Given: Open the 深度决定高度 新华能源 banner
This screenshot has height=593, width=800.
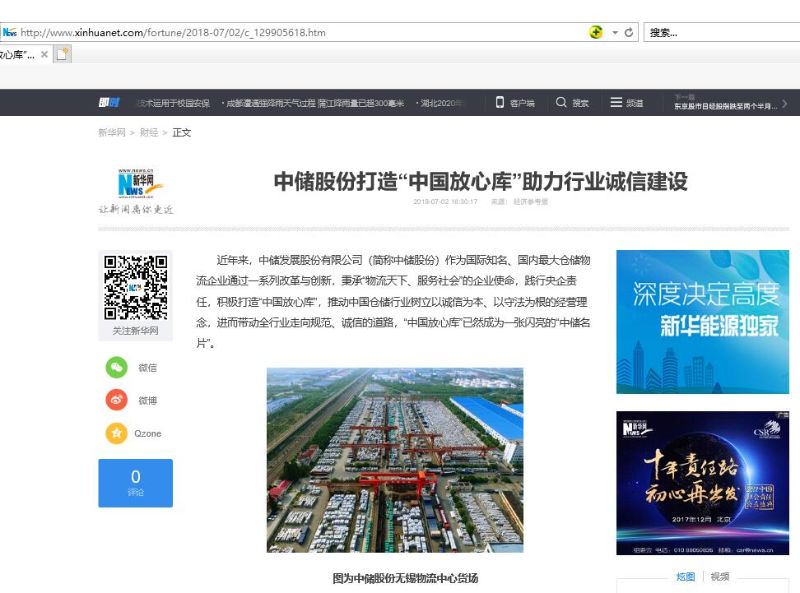Looking at the screenshot, I should click(703, 322).
